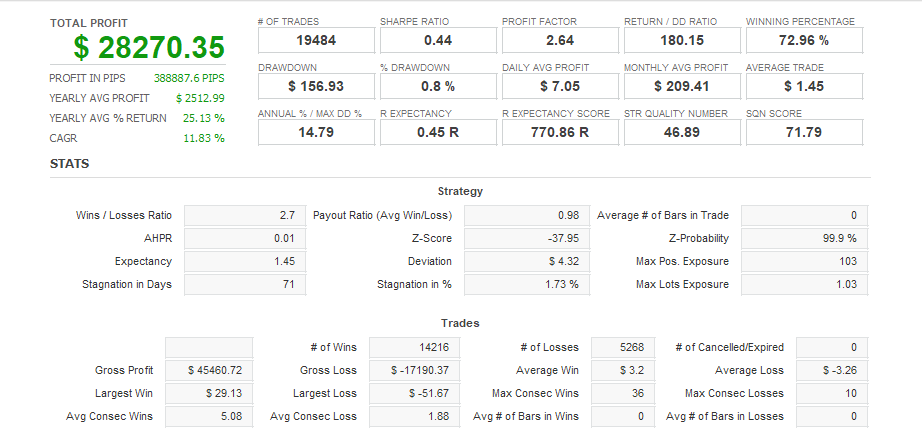922x430 pixels.
Task: Select the Z-Probability value 99.9 %
Action: tap(804, 239)
